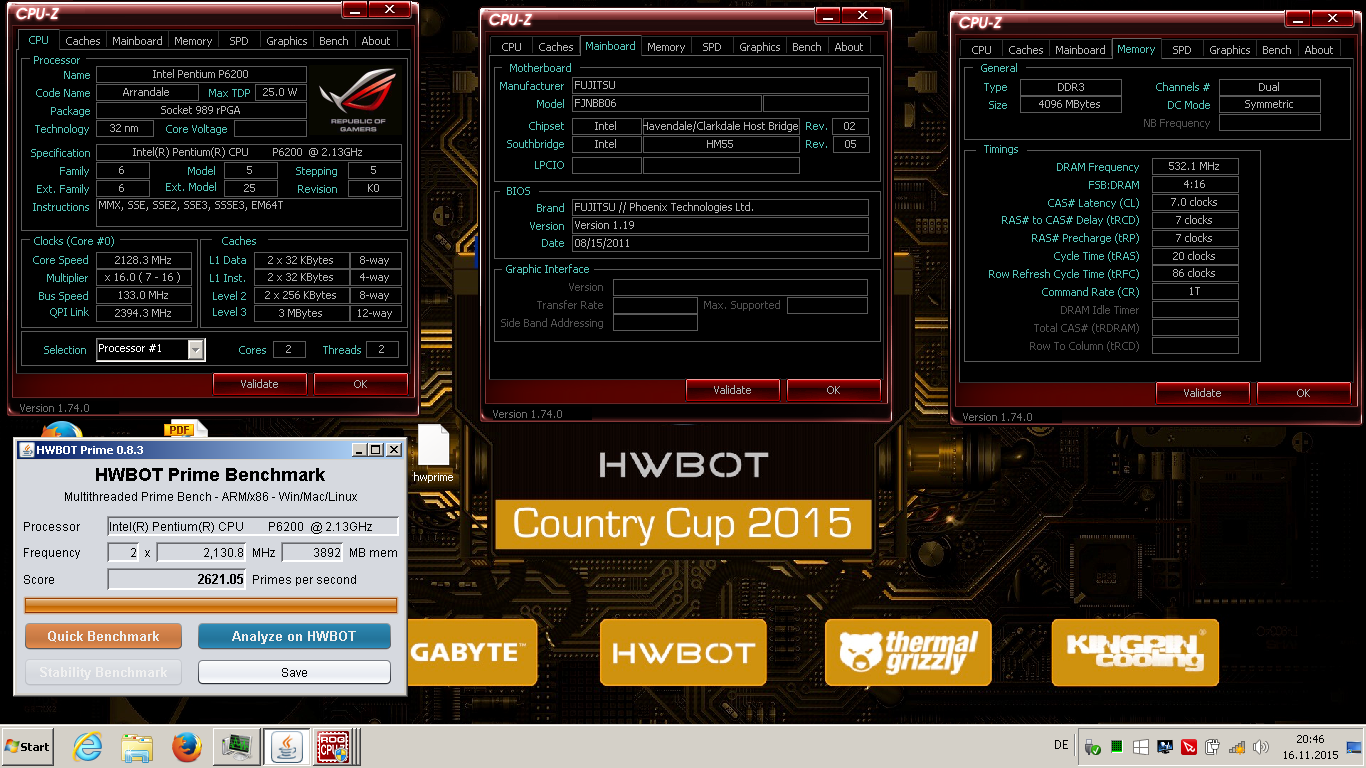
Task: Switch to About tab in the middle CPU-Z window
Action: [849, 47]
